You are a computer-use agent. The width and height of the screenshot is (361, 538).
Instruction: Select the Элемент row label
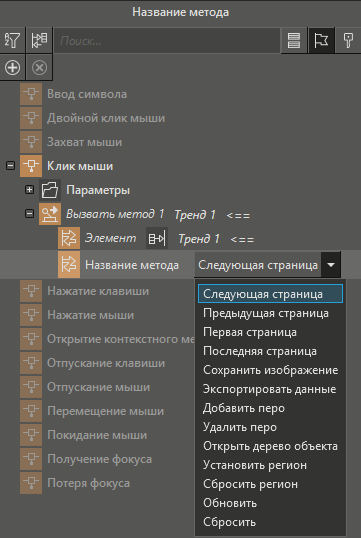tap(110, 238)
